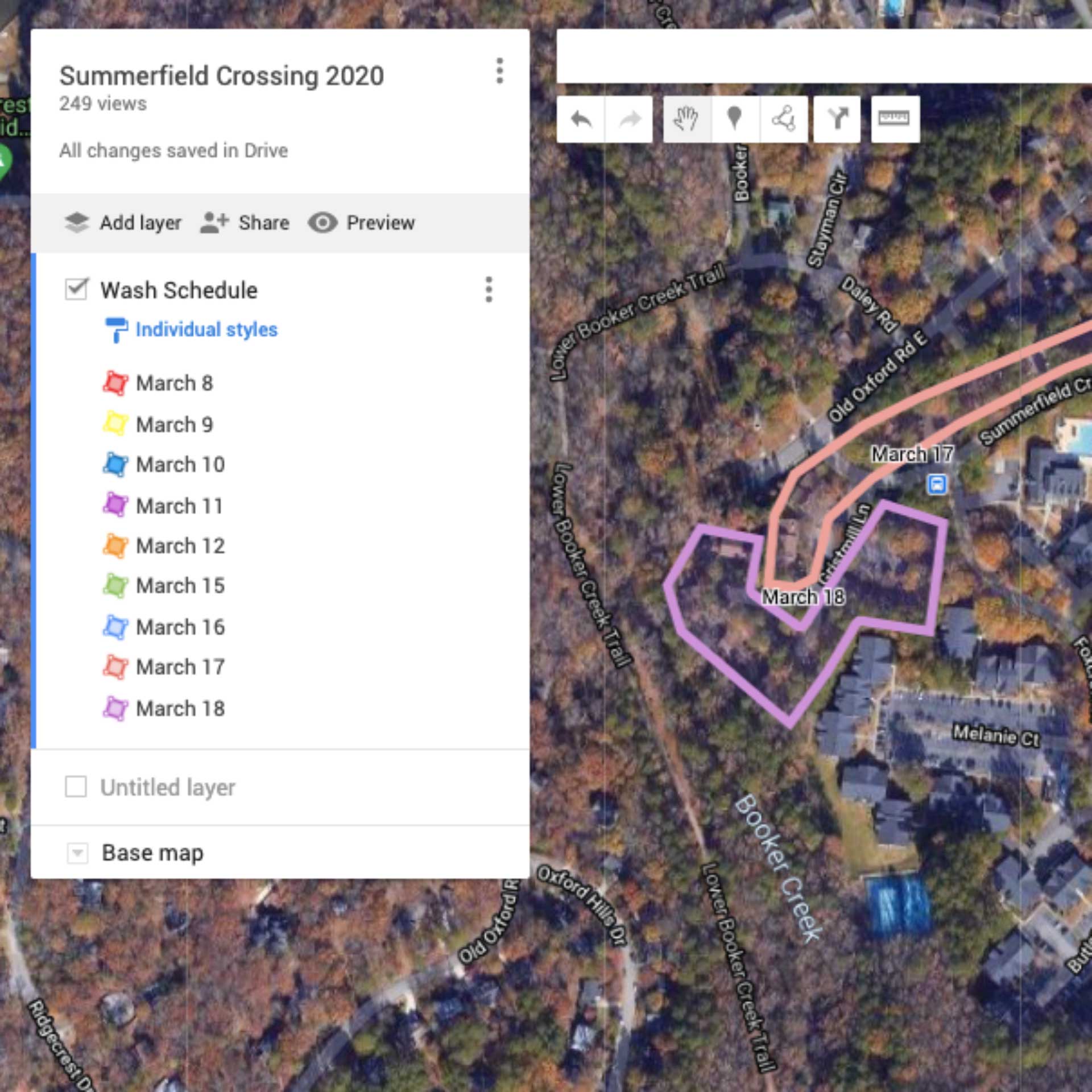
Task: Click the Redo arrow in map toolbar
Action: point(629,119)
